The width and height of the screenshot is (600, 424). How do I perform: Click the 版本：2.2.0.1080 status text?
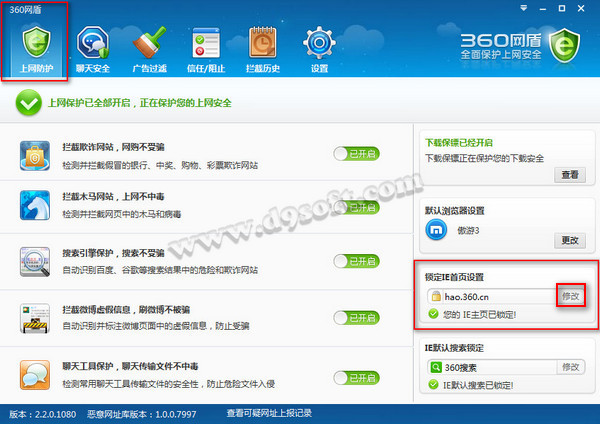coord(42,414)
